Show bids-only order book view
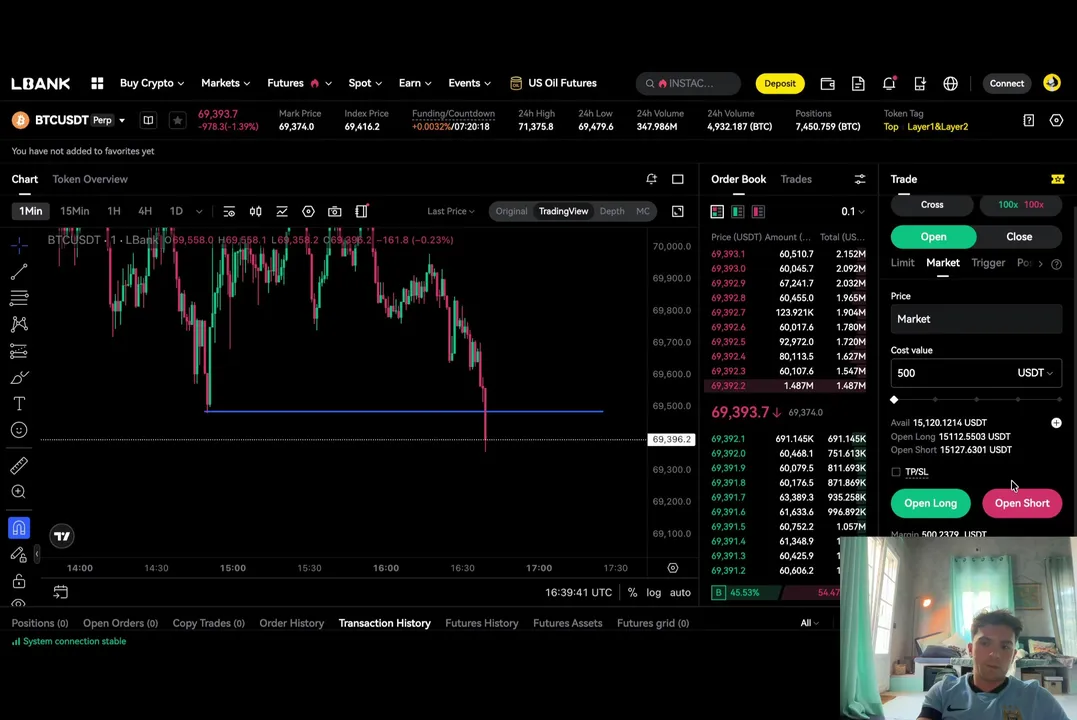The height and width of the screenshot is (720, 1077). tap(738, 212)
